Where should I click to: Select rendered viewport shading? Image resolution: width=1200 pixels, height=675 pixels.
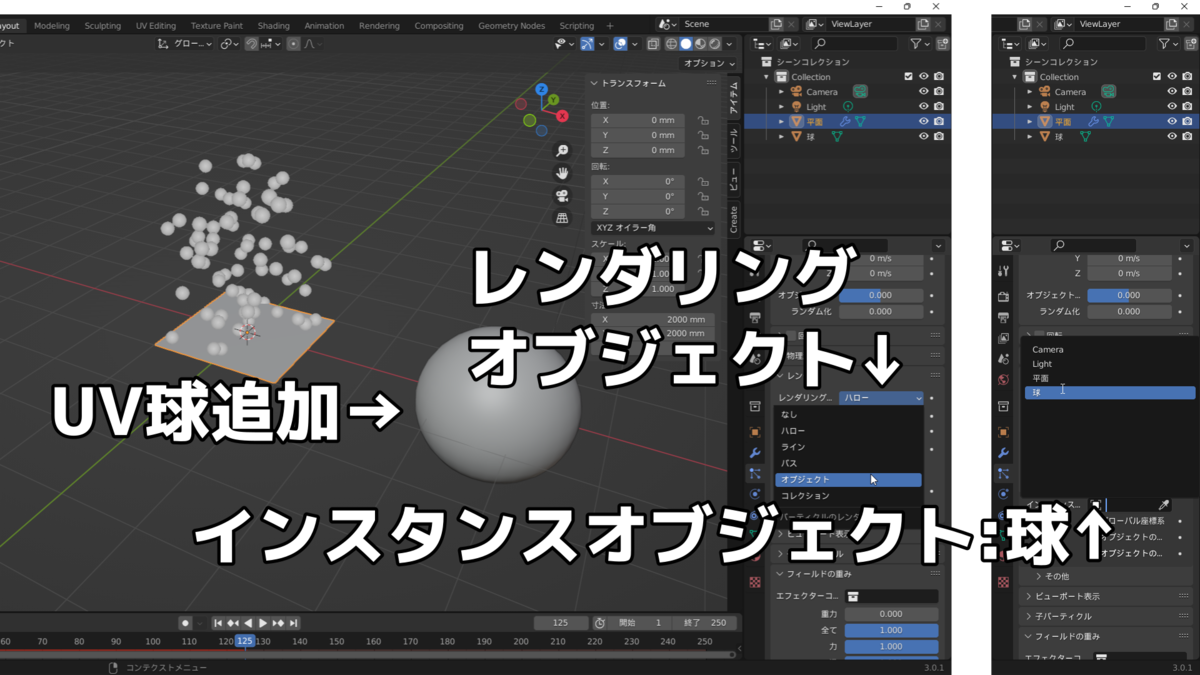(x=714, y=44)
